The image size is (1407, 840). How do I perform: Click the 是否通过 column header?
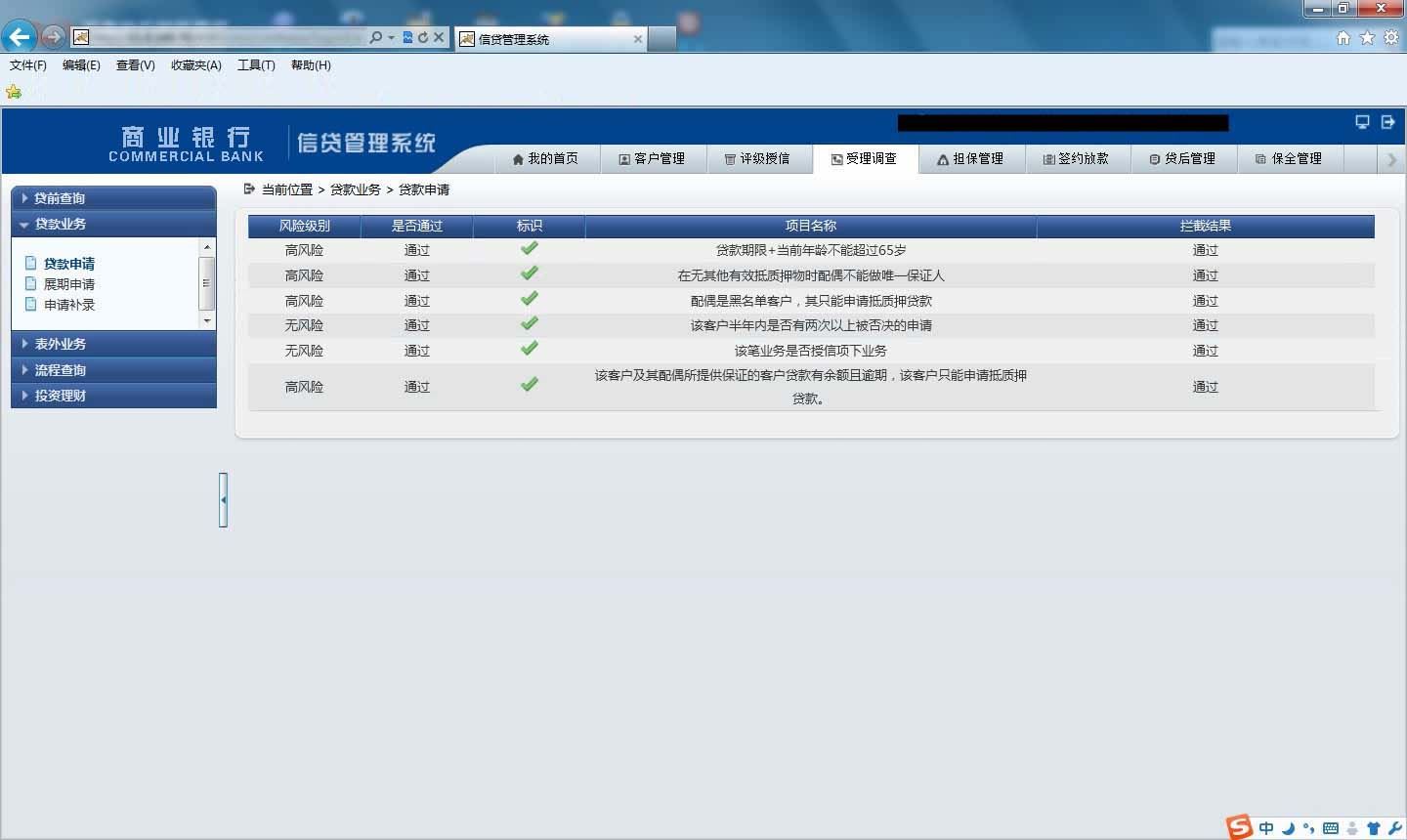[417, 226]
